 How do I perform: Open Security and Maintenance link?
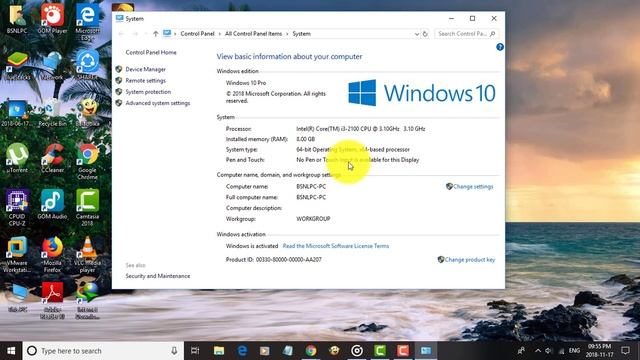[x=158, y=276]
